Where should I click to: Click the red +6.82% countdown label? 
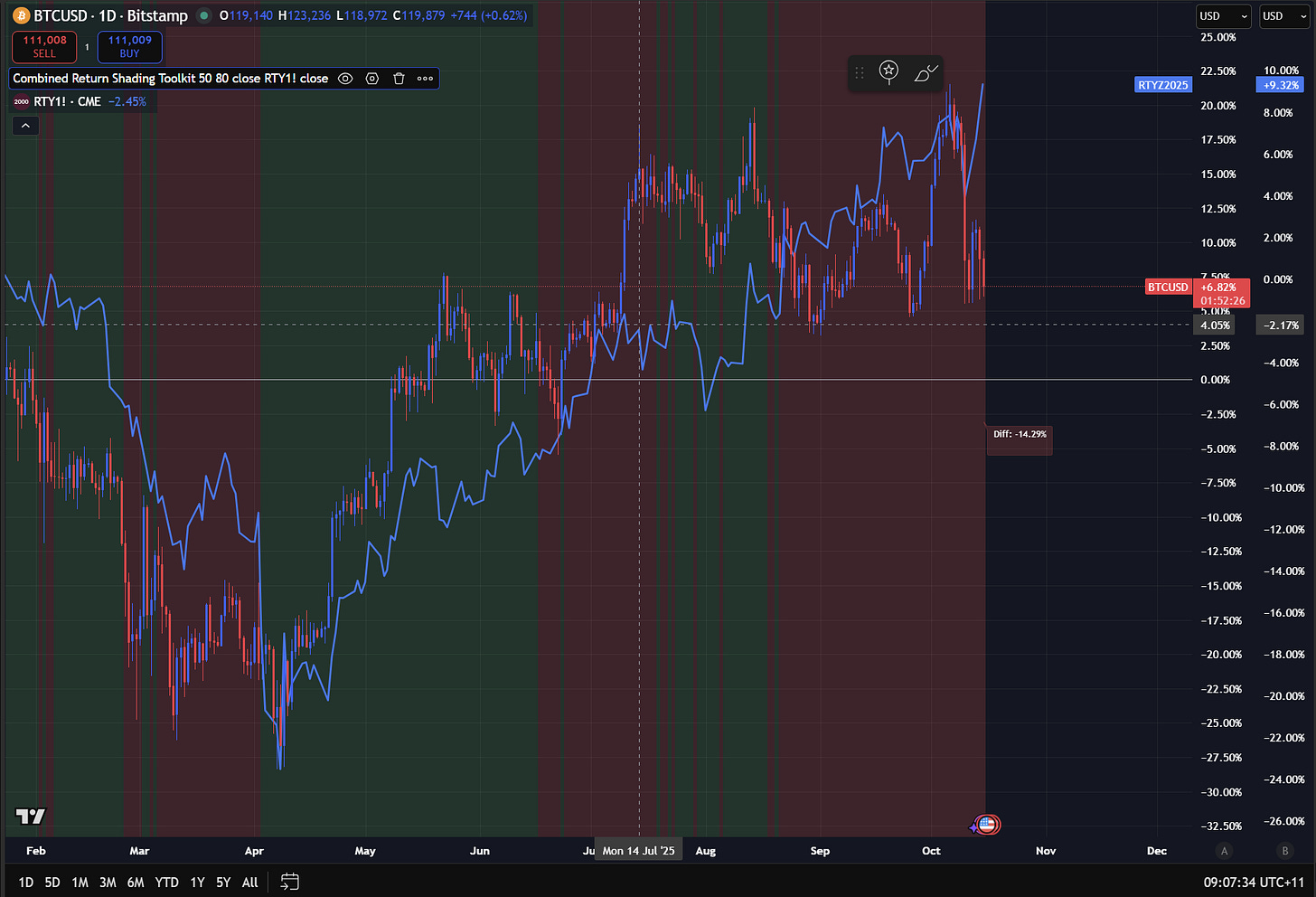pyautogui.click(x=1222, y=294)
